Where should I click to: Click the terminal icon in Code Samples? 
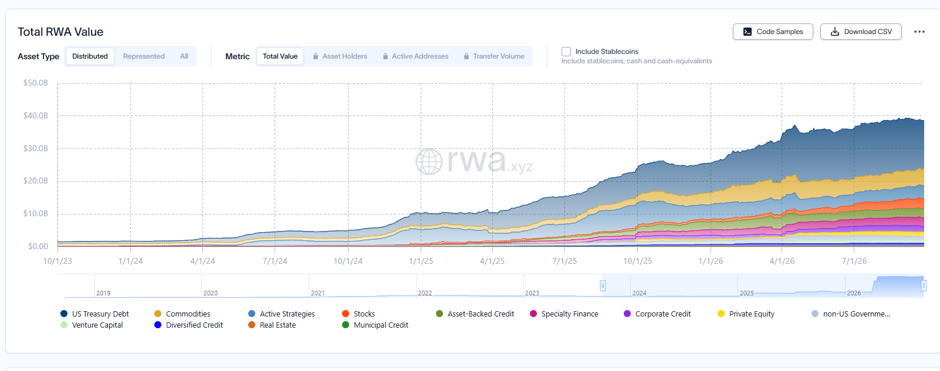click(x=747, y=32)
